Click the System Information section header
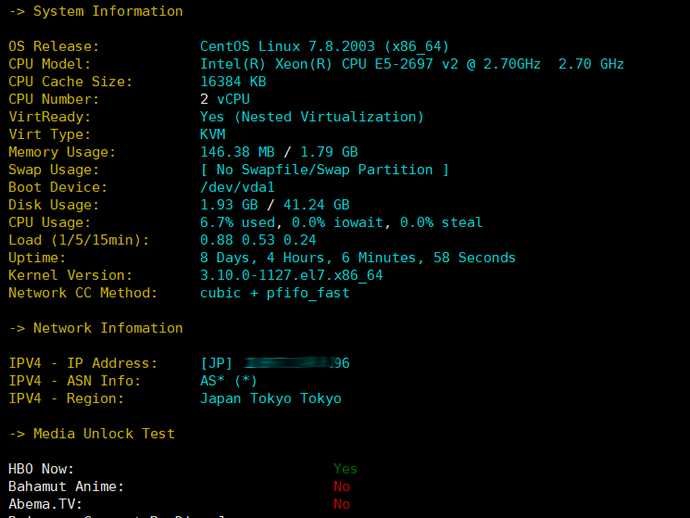Viewport: 690px width, 518px height. pos(108,12)
